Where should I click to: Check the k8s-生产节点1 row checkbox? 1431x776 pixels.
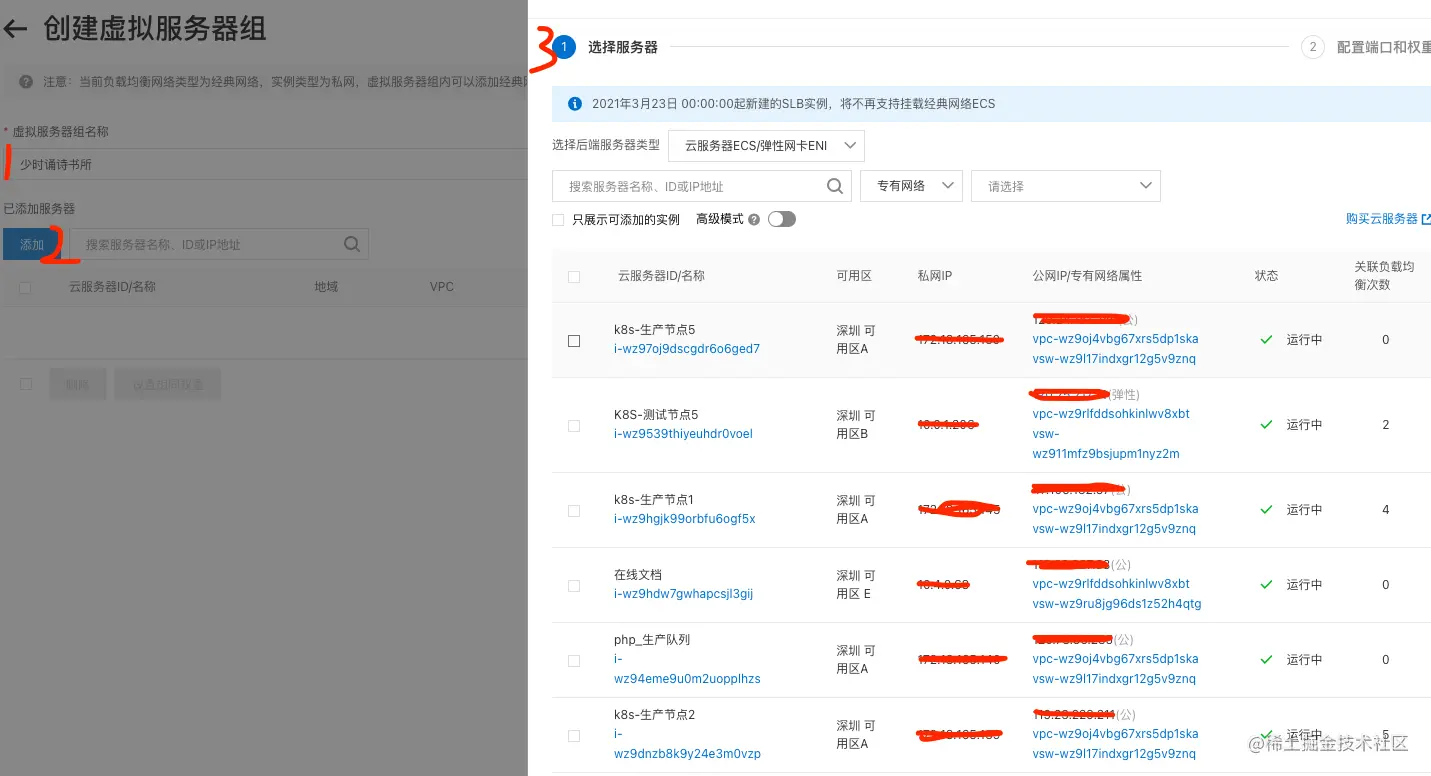pos(574,511)
